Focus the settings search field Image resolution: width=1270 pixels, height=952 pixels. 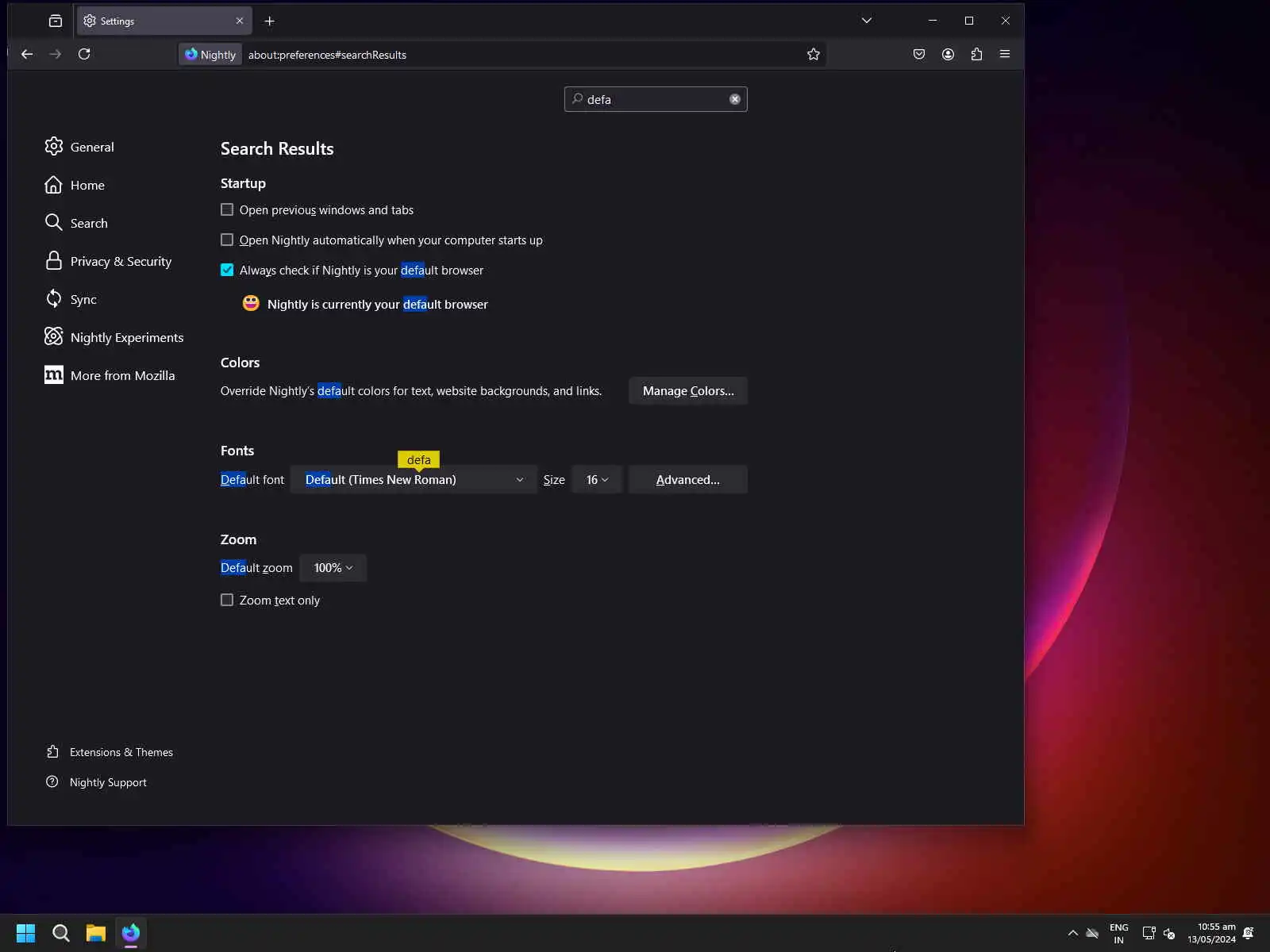656,99
